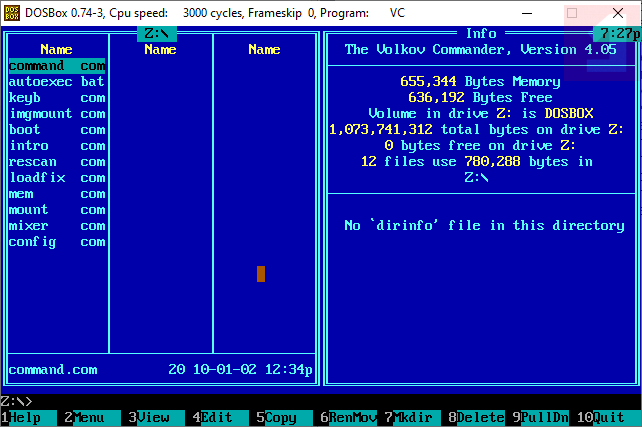Select the command.com file row
642x427 pixels.
[57, 66]
